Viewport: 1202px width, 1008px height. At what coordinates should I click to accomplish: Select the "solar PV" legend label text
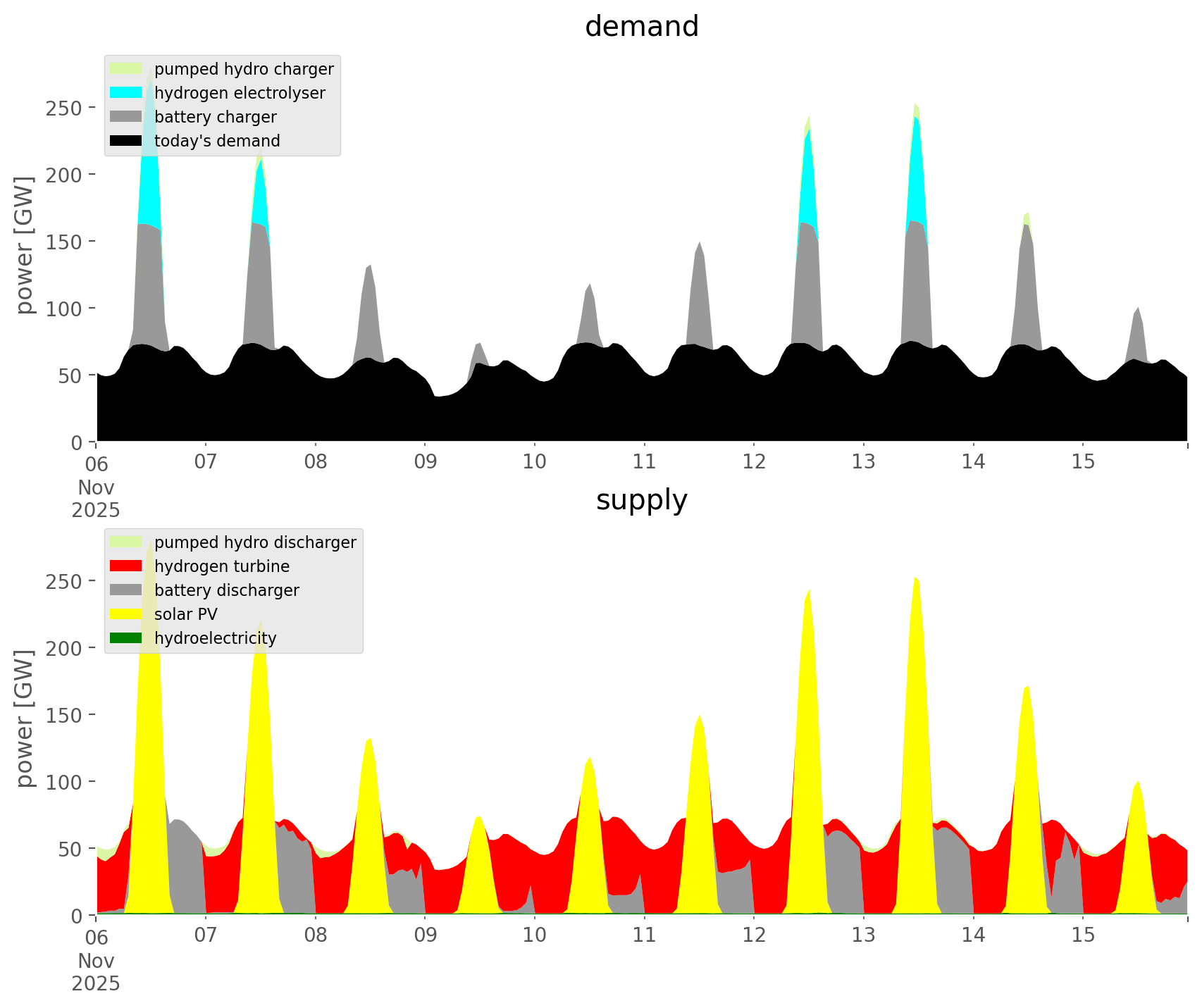click(x=186, y=614)
